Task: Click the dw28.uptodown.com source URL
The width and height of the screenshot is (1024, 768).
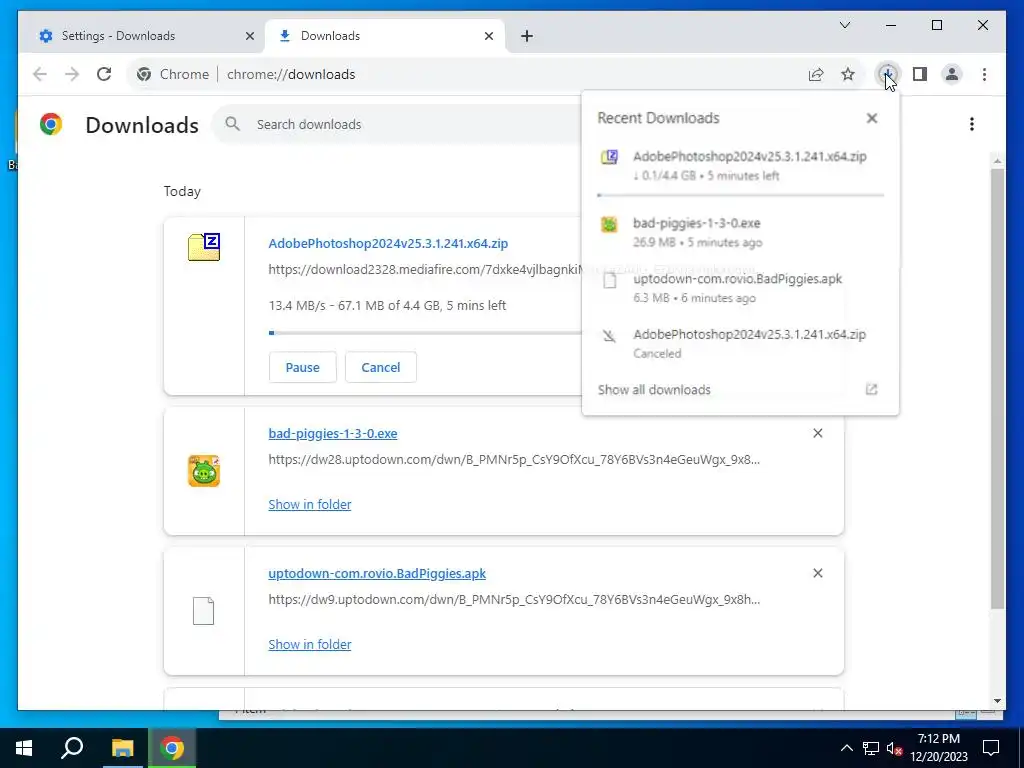Action: 514,460
